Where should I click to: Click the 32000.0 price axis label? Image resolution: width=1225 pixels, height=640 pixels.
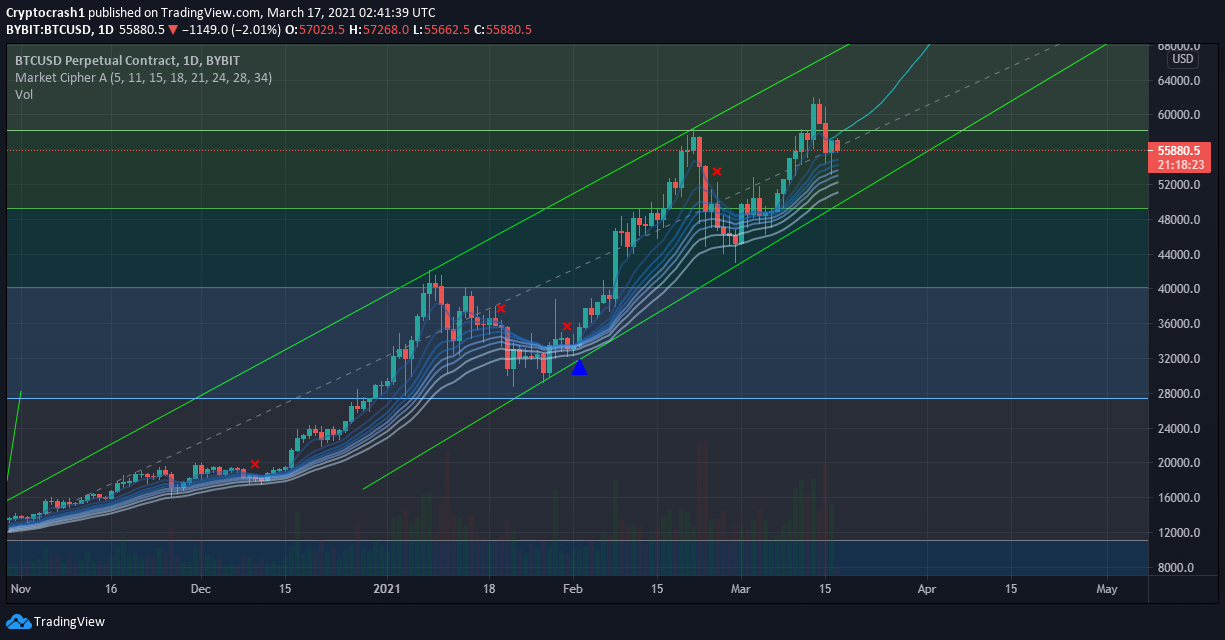[x=1178, y=359]
